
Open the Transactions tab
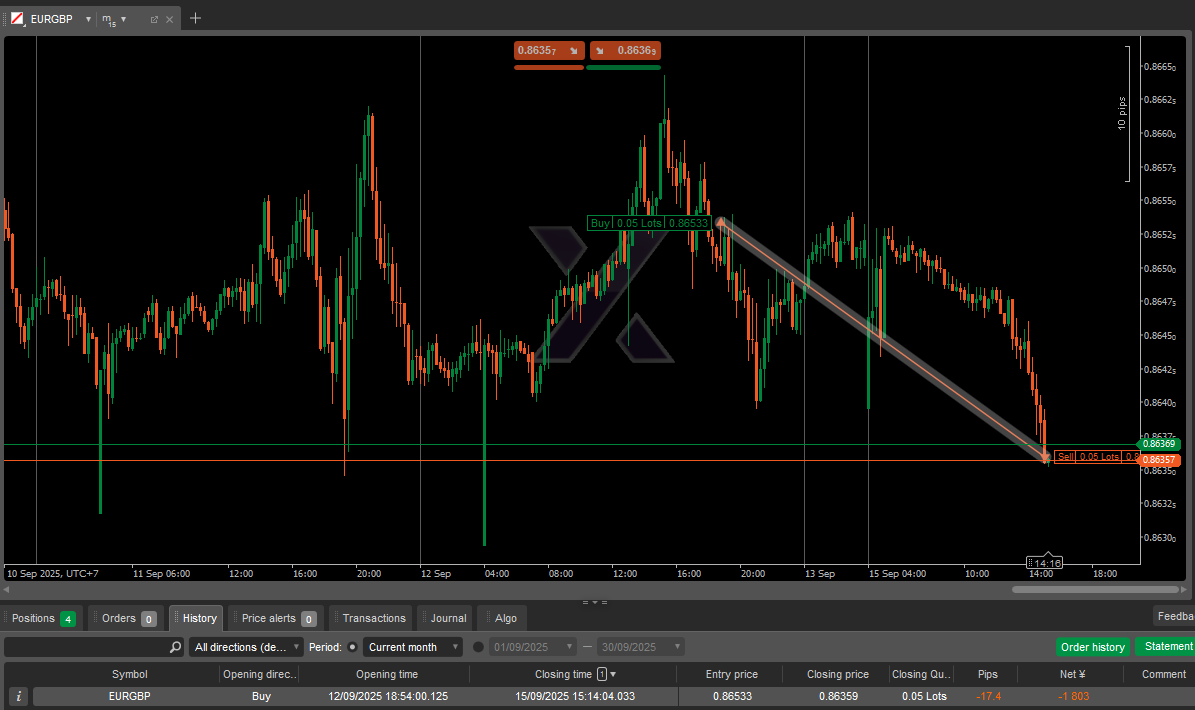click(x=373, y=618)
